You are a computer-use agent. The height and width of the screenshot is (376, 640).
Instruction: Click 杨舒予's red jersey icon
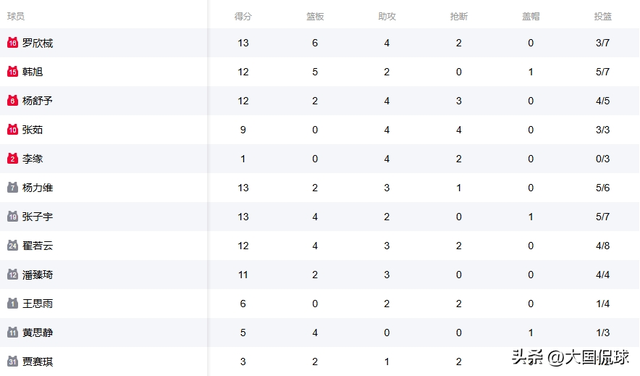click(x=13, y=100)
